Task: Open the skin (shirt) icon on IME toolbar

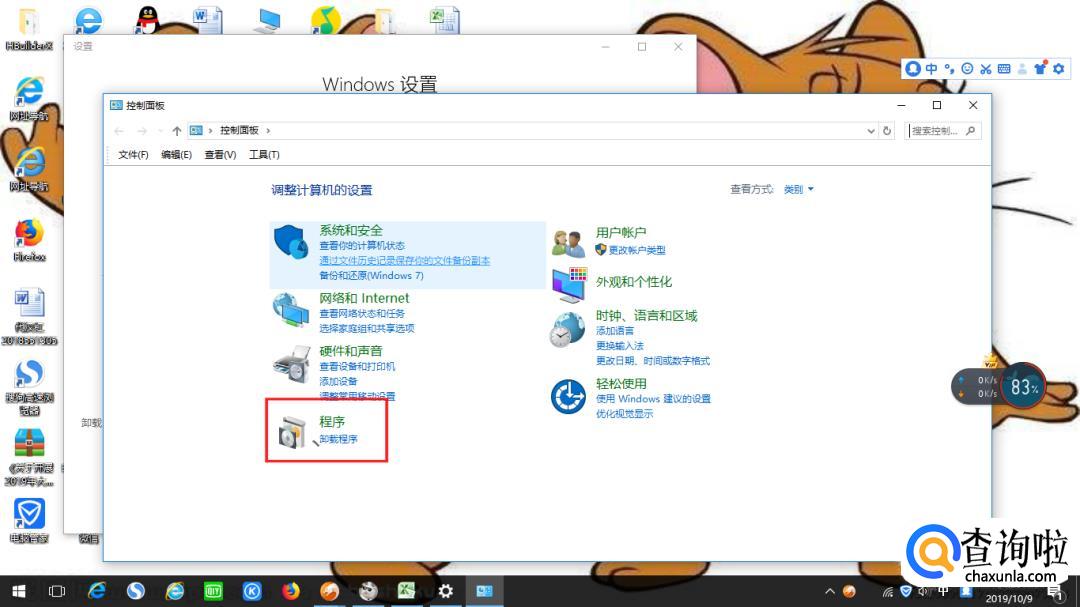Action: pos(1040,68)
